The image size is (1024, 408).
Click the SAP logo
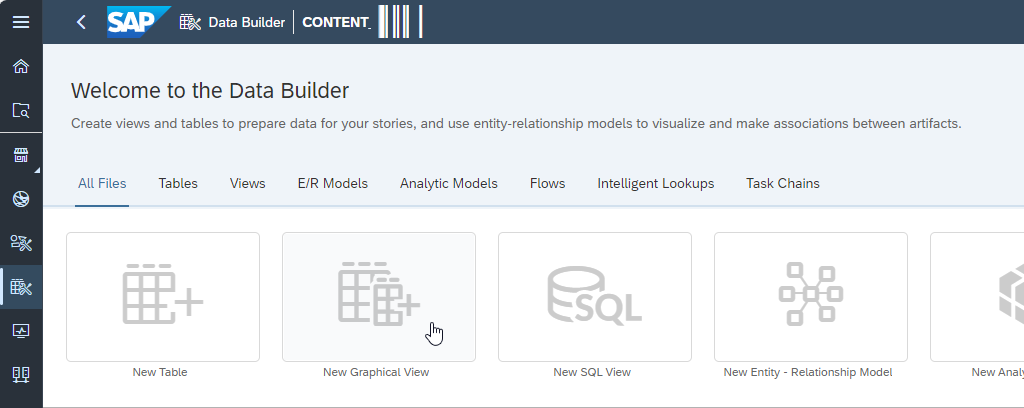tap(138, 22)
